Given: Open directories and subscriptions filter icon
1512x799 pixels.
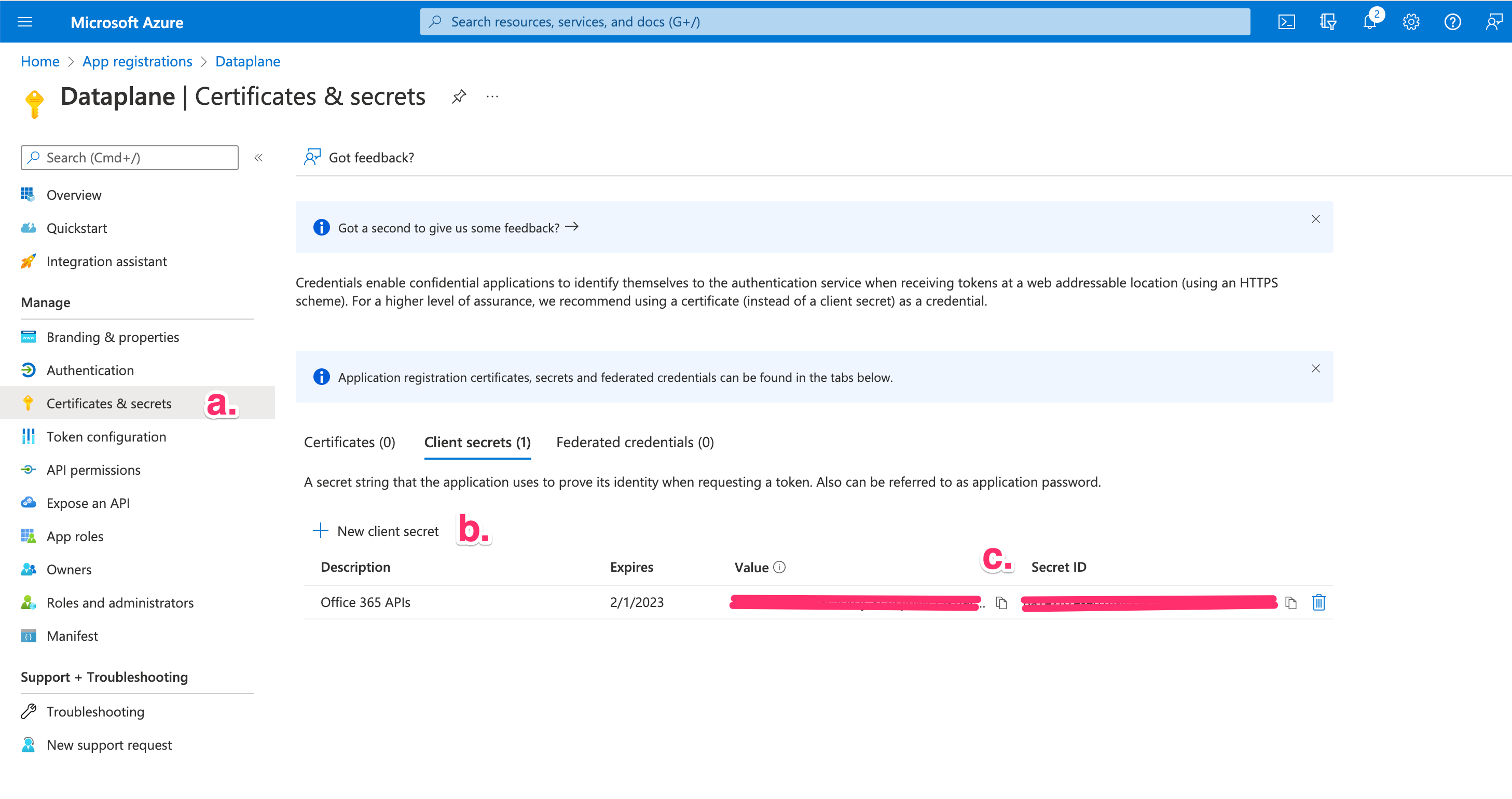Looking at the screenshot, I should (x=1328, y=22).
